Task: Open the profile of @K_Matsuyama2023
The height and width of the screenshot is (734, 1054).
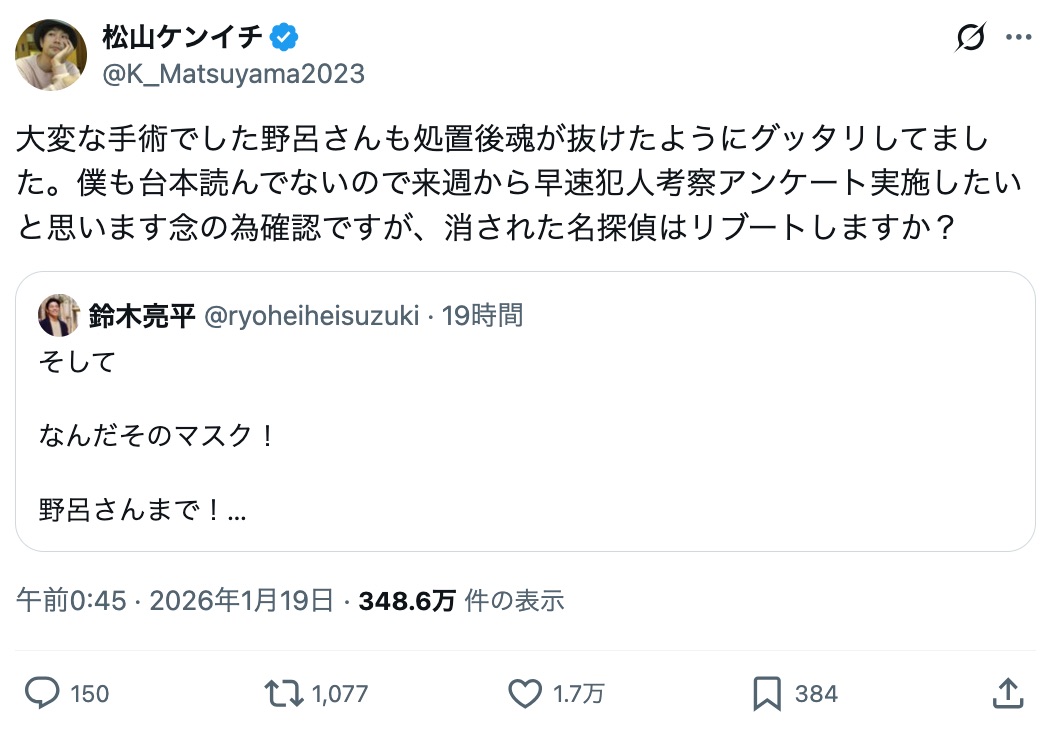Action: 235,73
